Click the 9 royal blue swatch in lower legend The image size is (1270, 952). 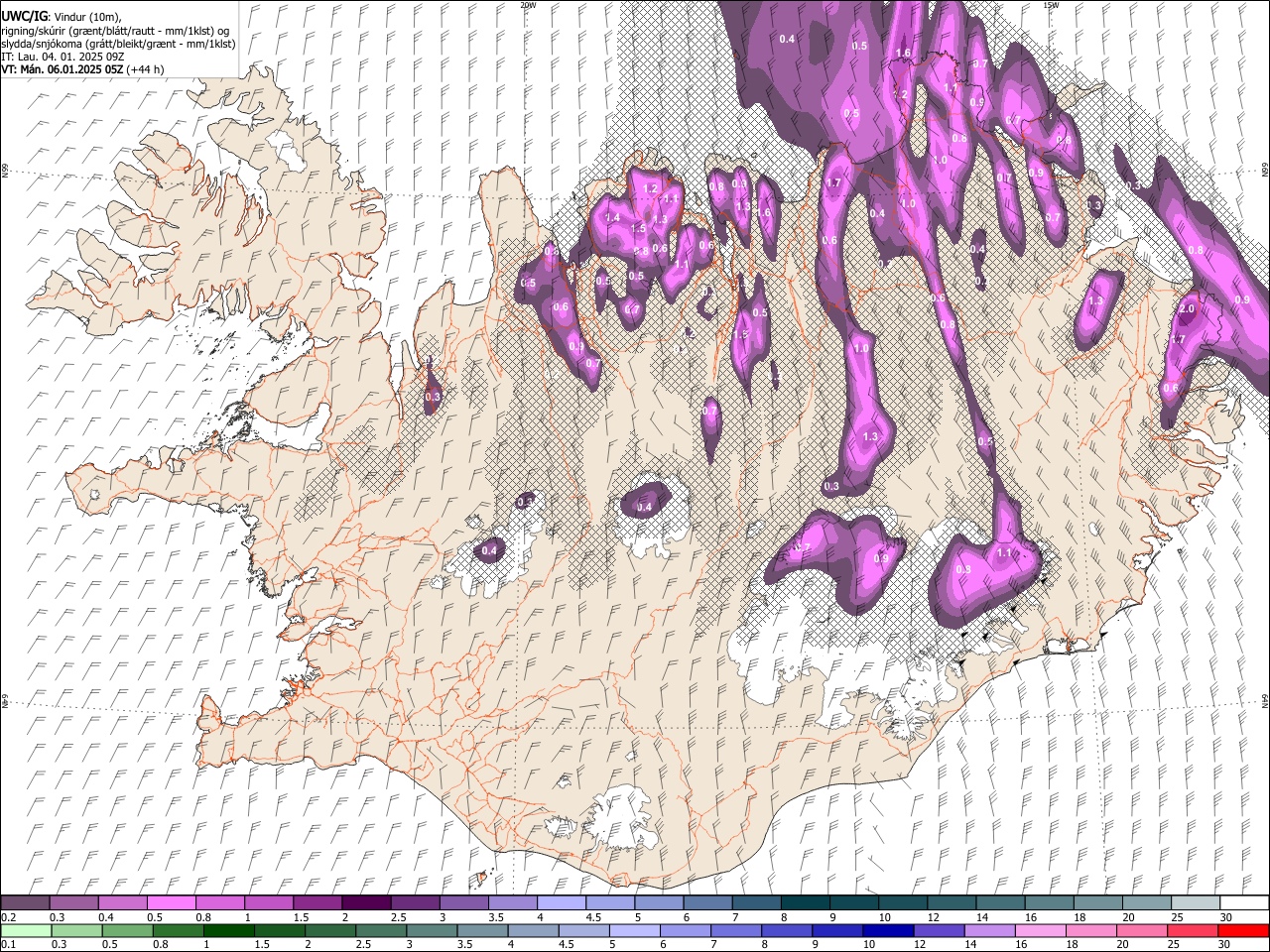837,930
